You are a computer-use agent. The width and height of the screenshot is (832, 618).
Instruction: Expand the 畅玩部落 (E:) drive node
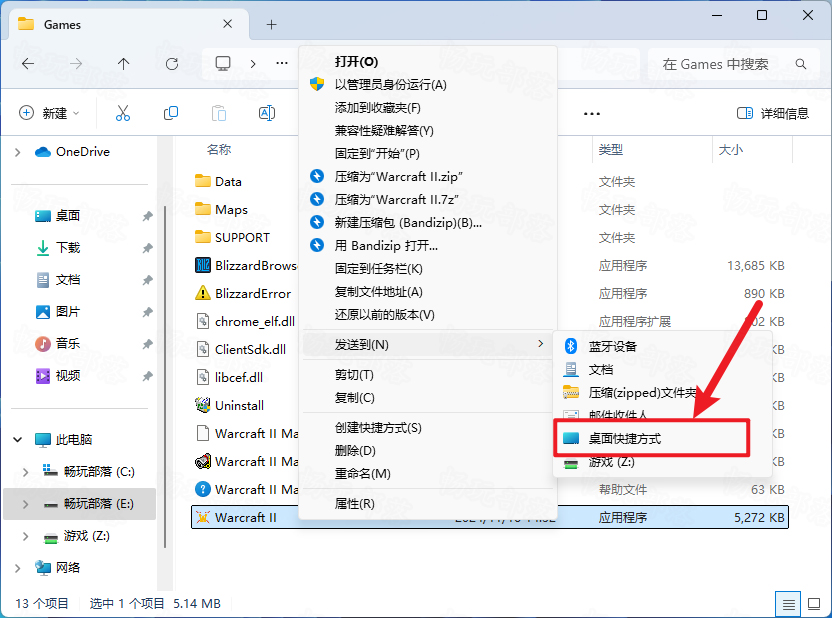coord(25,504)
